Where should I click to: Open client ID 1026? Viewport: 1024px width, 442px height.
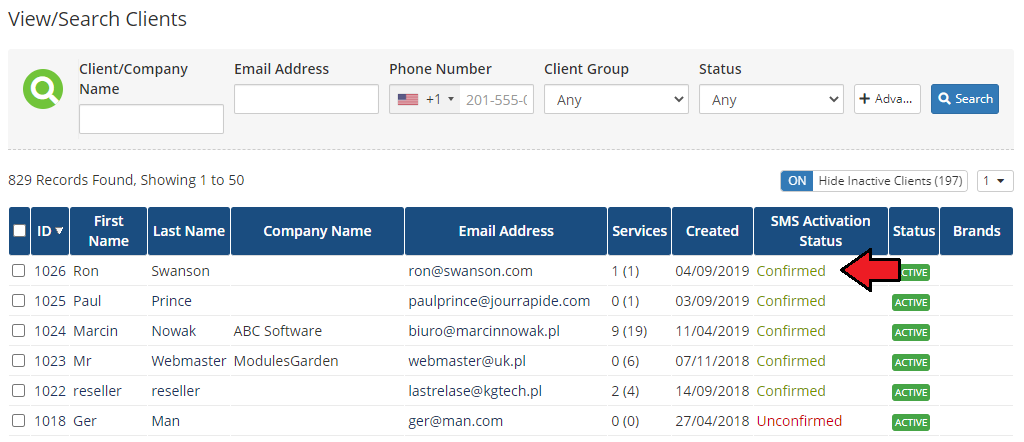[x=50, y=271]
